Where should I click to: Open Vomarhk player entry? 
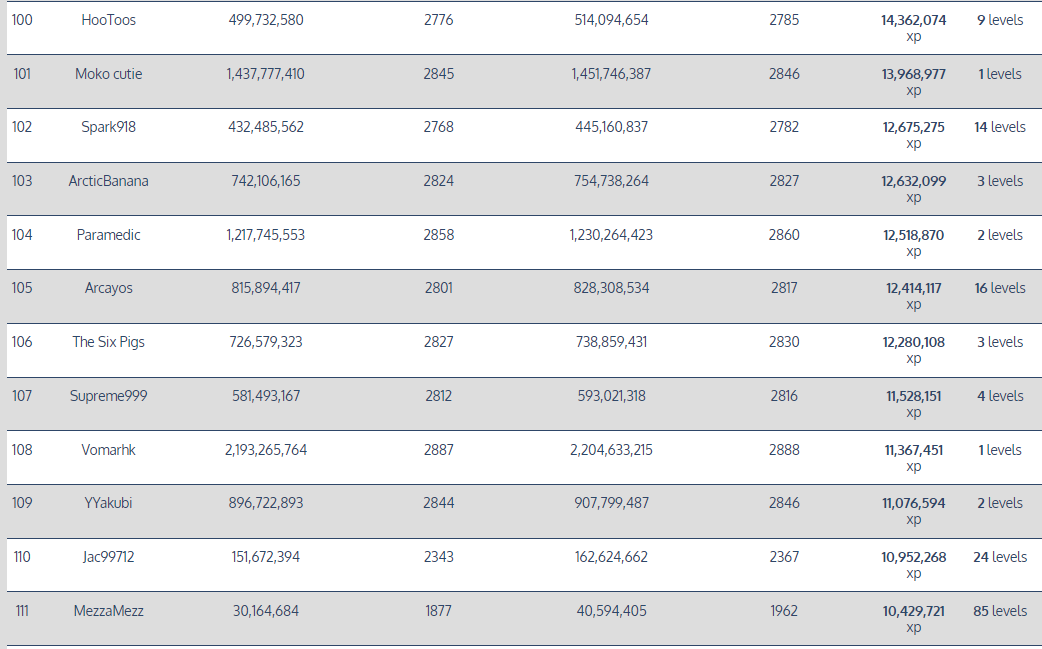[x=108, y=450]
